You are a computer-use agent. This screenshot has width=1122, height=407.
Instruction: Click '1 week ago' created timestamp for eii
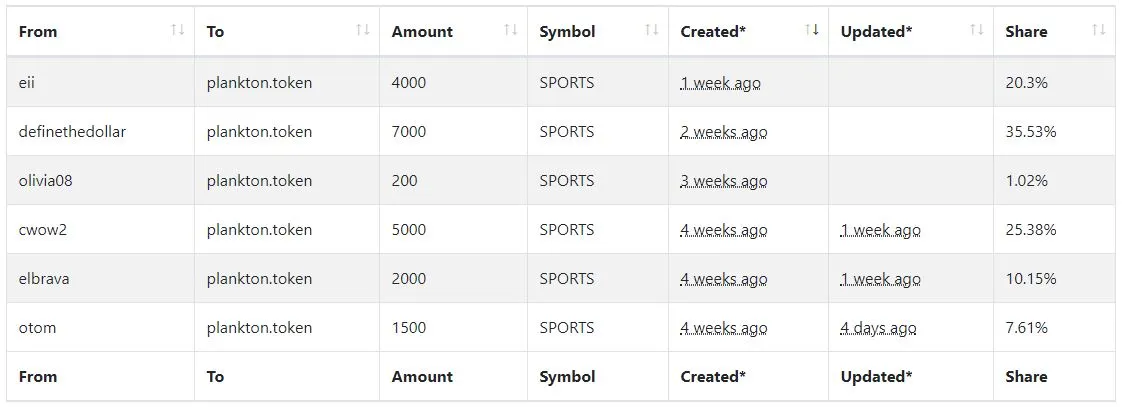click(x=721, y=83)
